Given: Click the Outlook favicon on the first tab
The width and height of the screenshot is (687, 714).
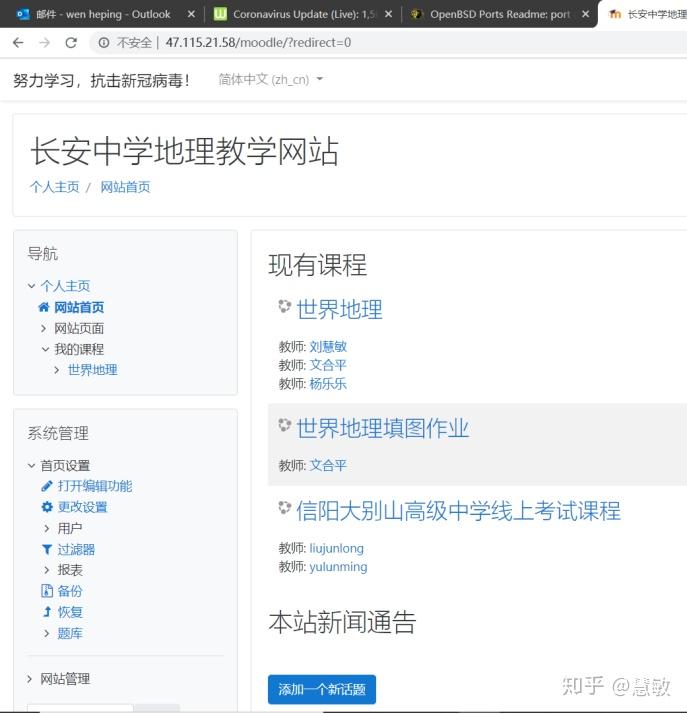Looking at the screenshot, I should [23, 14].
